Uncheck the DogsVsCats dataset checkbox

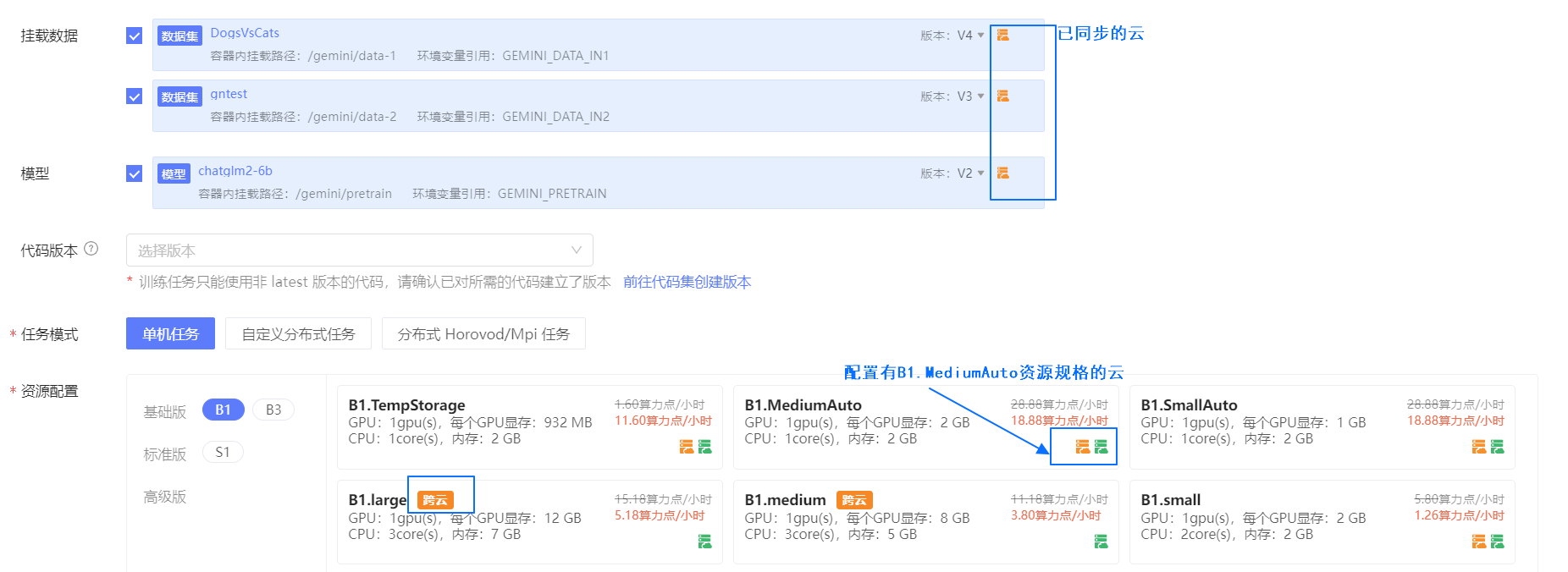[x=134, y=36]
